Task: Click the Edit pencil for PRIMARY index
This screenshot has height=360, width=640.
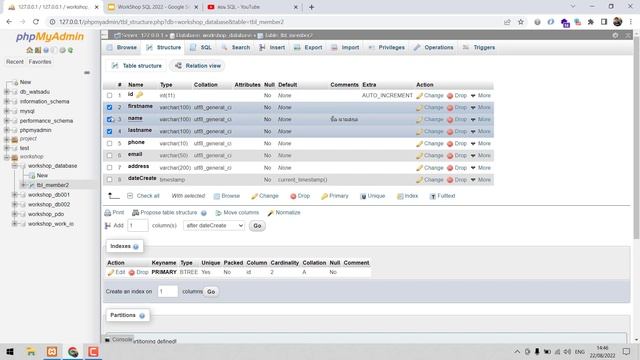Action: (x=110, y=272)
